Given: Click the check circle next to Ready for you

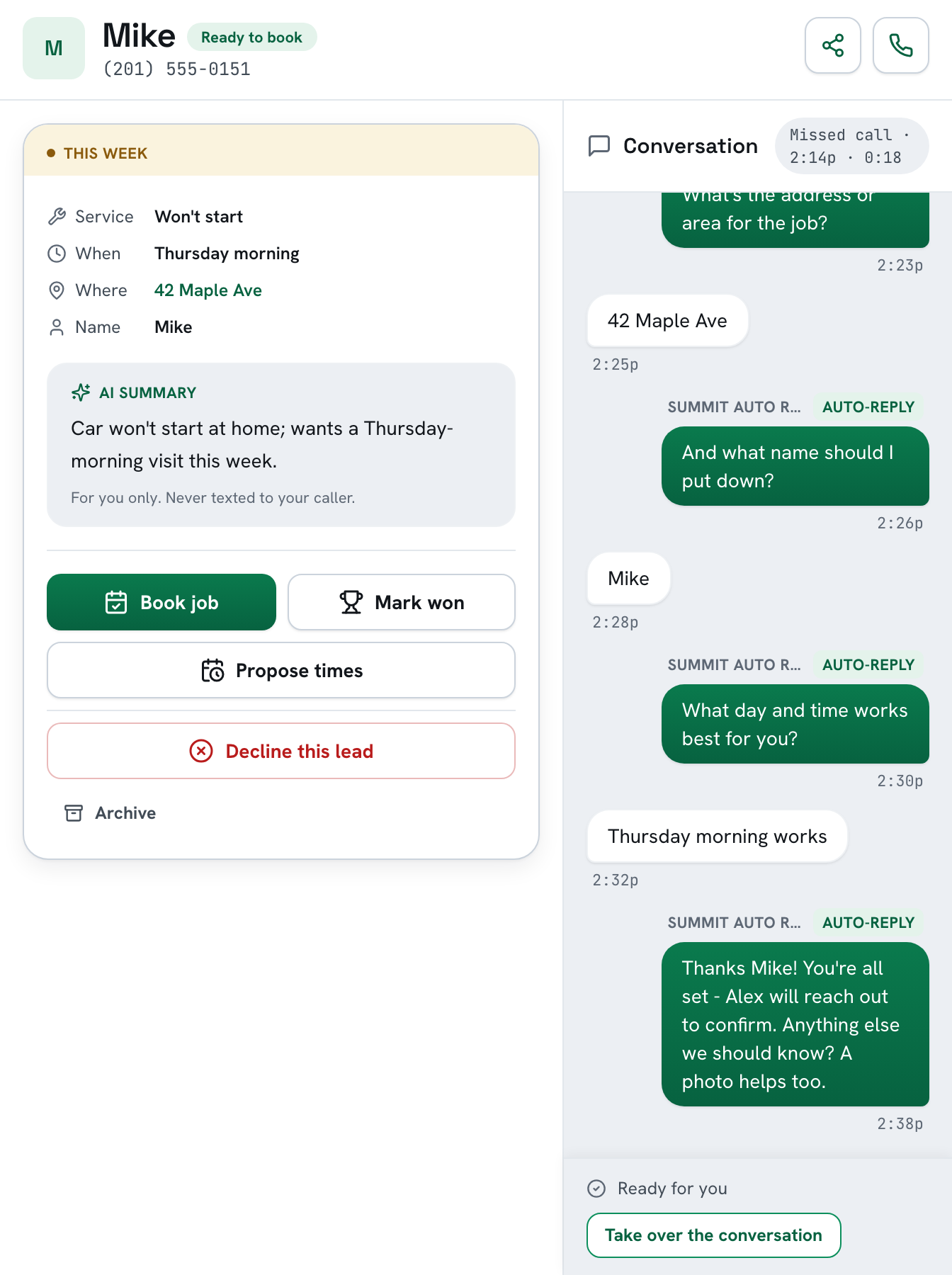Looking at the screenshot, I should point(597,1189).
